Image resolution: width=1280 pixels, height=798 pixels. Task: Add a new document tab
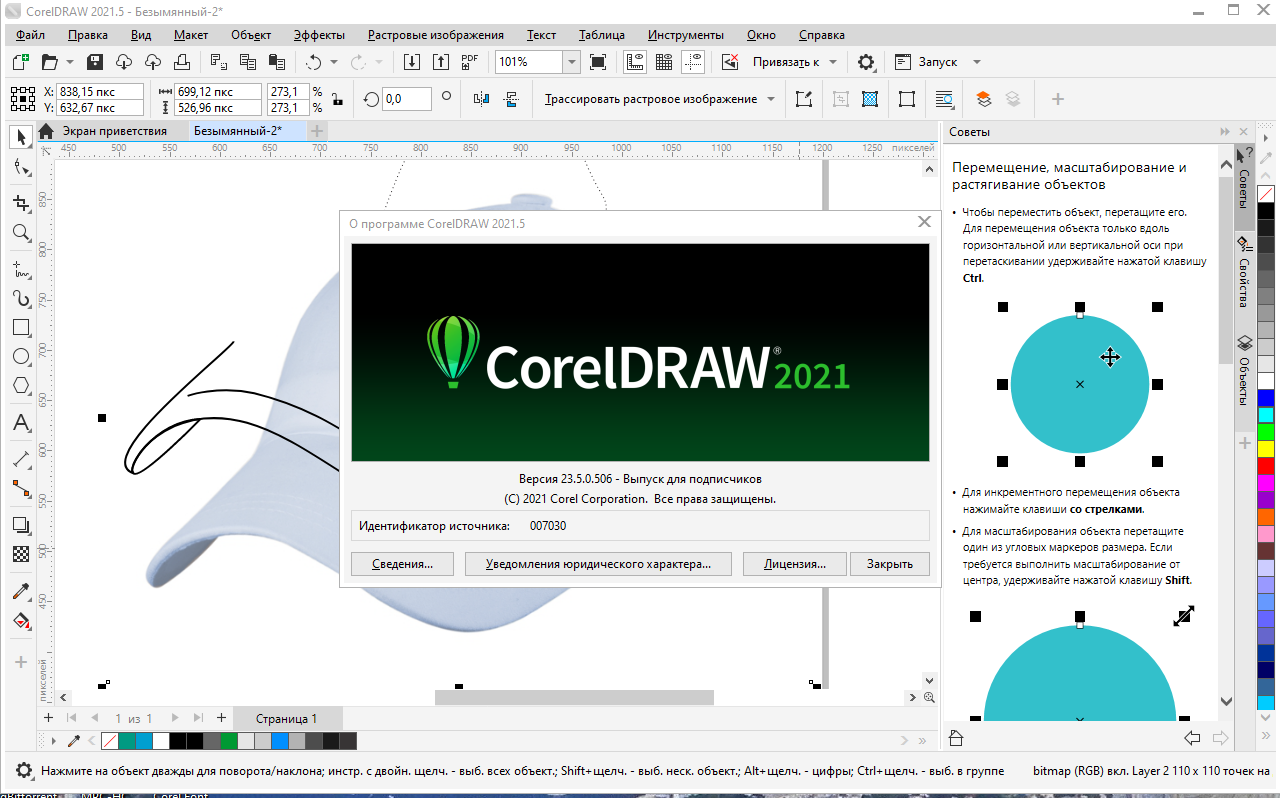(x=316, y=131)
